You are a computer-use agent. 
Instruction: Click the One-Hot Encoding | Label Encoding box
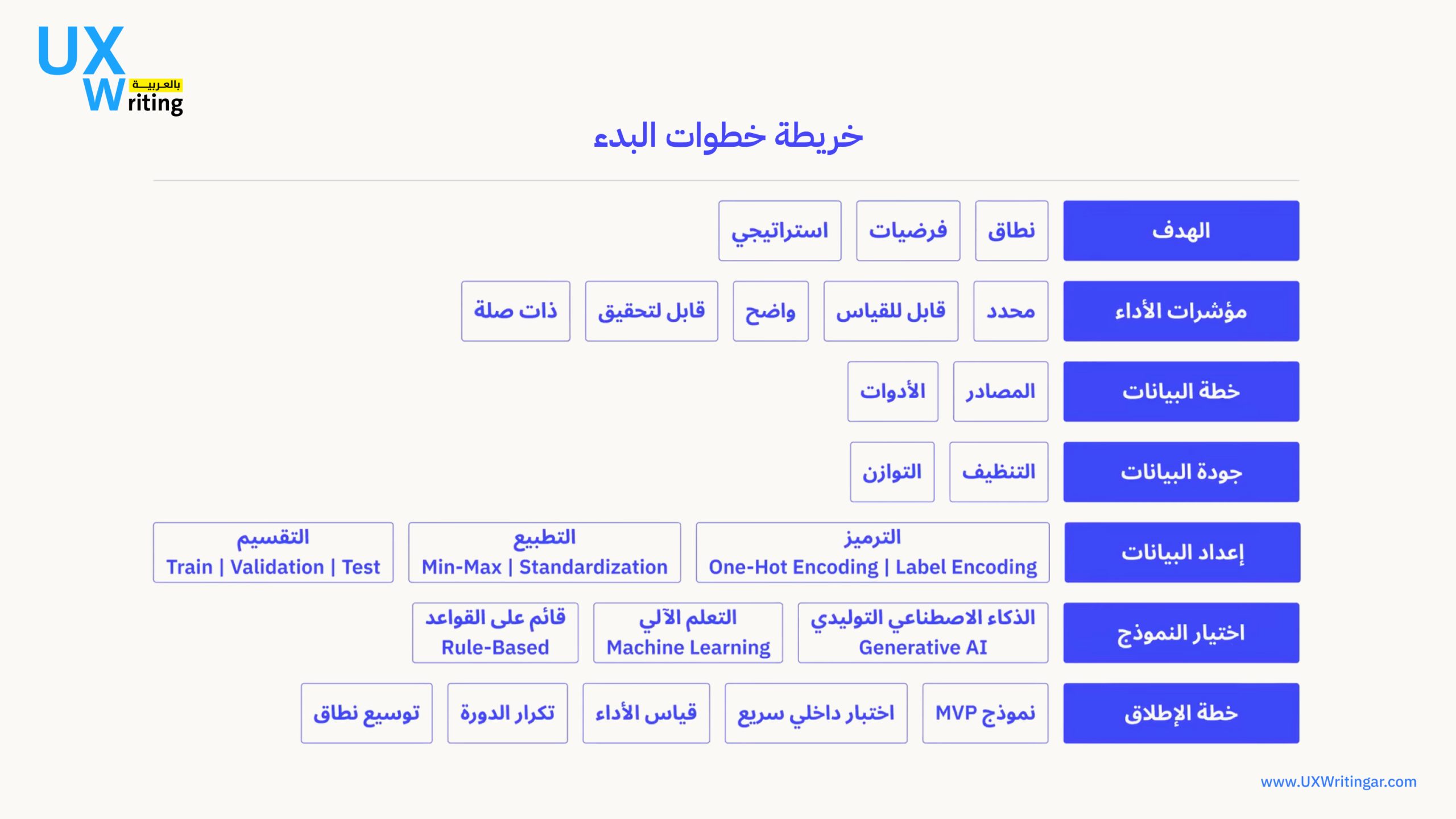(x=872, y=552)
